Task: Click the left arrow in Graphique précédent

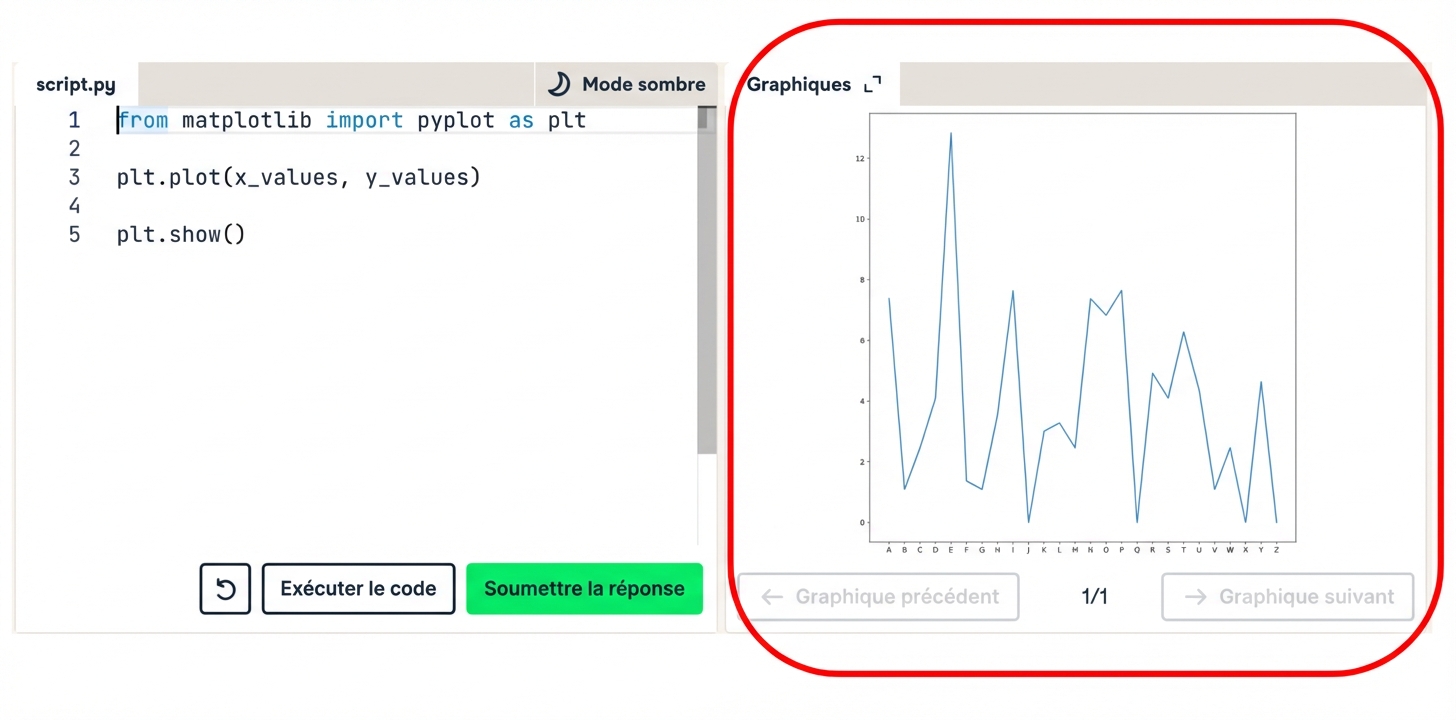Action: 772,596
